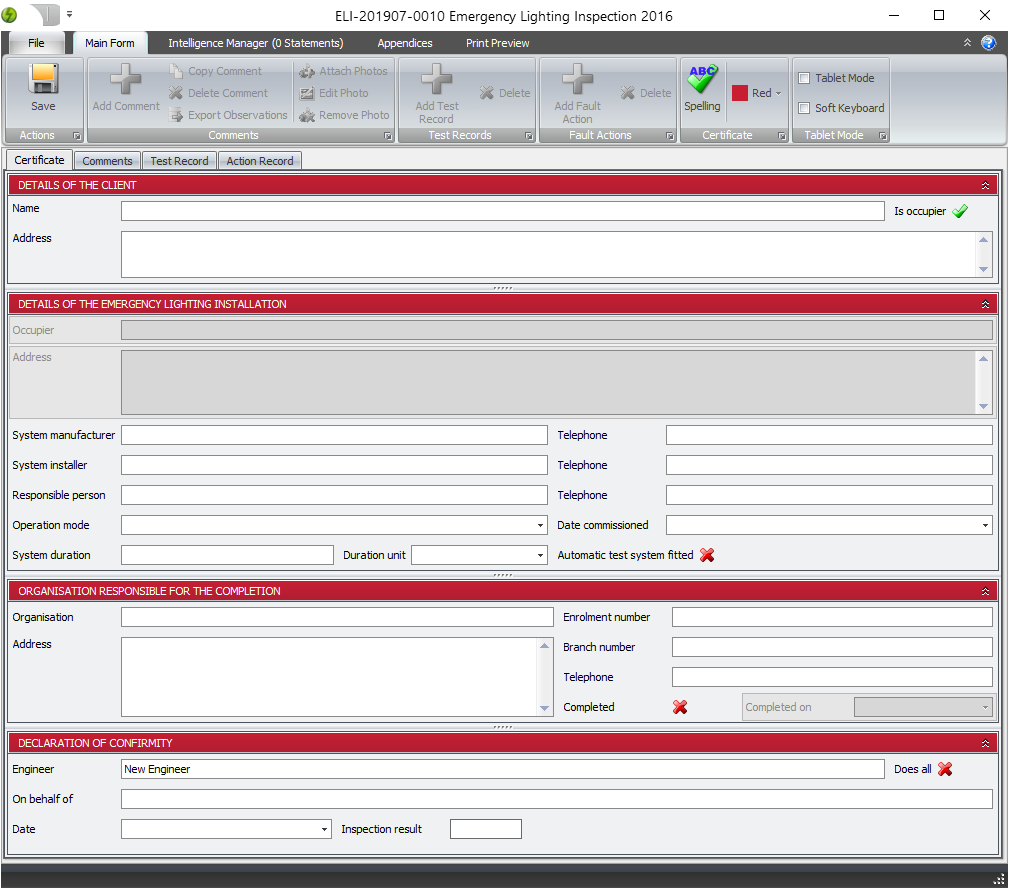Click the help icon in the top right
The height and width of the screenshot is (889, 1009).
[x=988, y=43]
